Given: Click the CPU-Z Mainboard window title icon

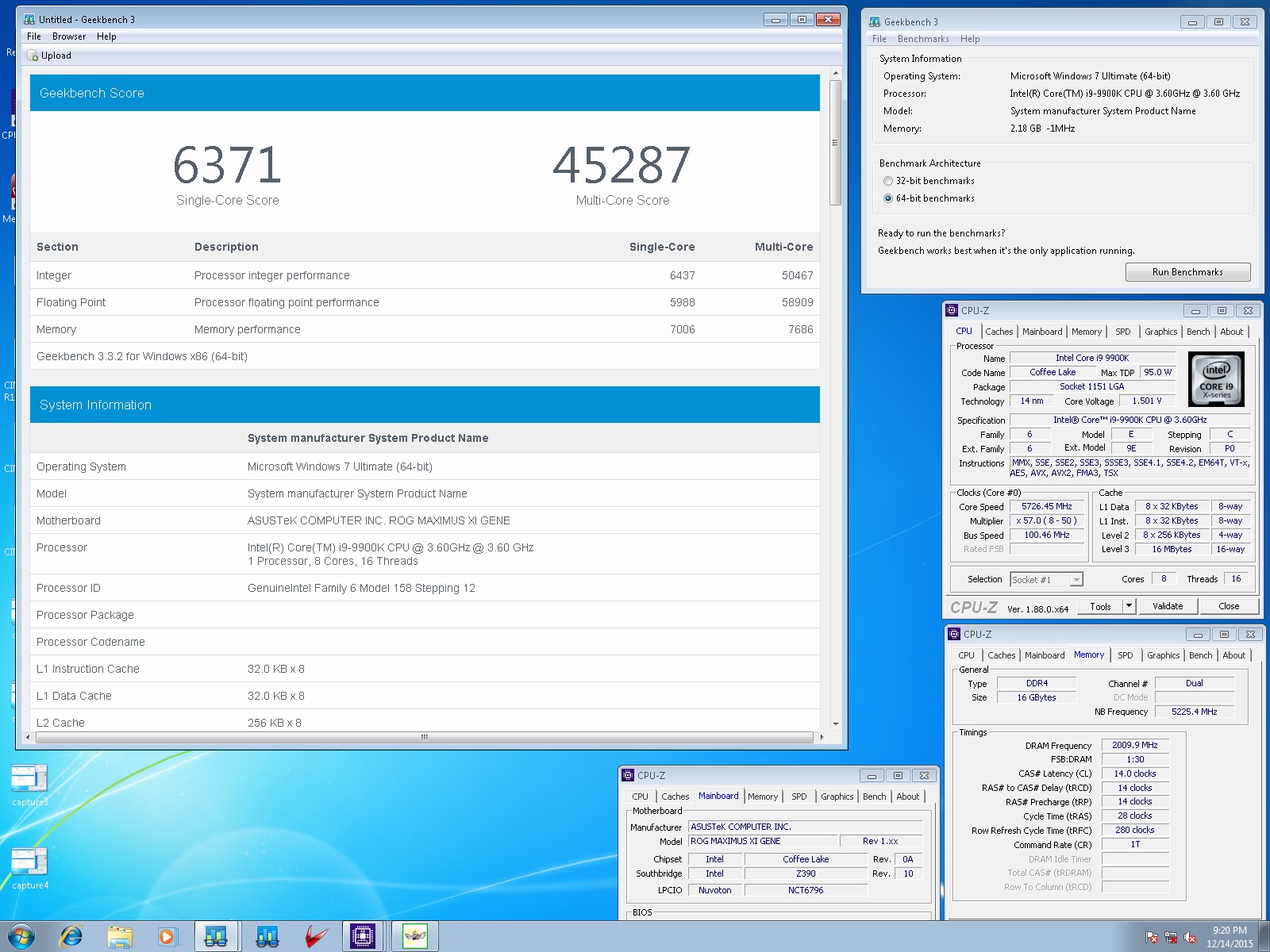Looking at the screenshot, I should point(628,775).
